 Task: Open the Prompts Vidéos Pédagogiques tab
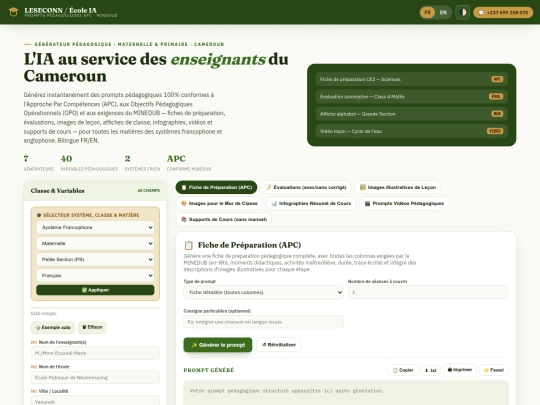click(404, 203)
